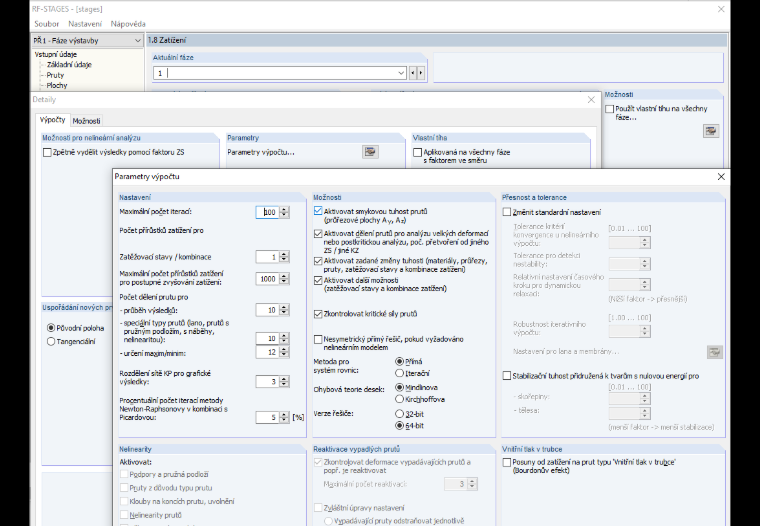Close the Parametry výpočtu dialog
This screenshot has width=760, height=526.
point(721,176)
